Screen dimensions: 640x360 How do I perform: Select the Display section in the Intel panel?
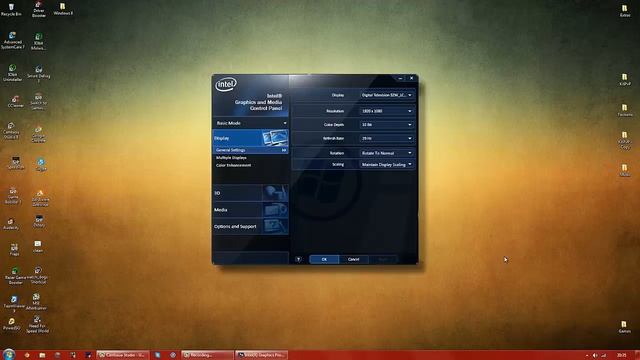pos(251,138)
